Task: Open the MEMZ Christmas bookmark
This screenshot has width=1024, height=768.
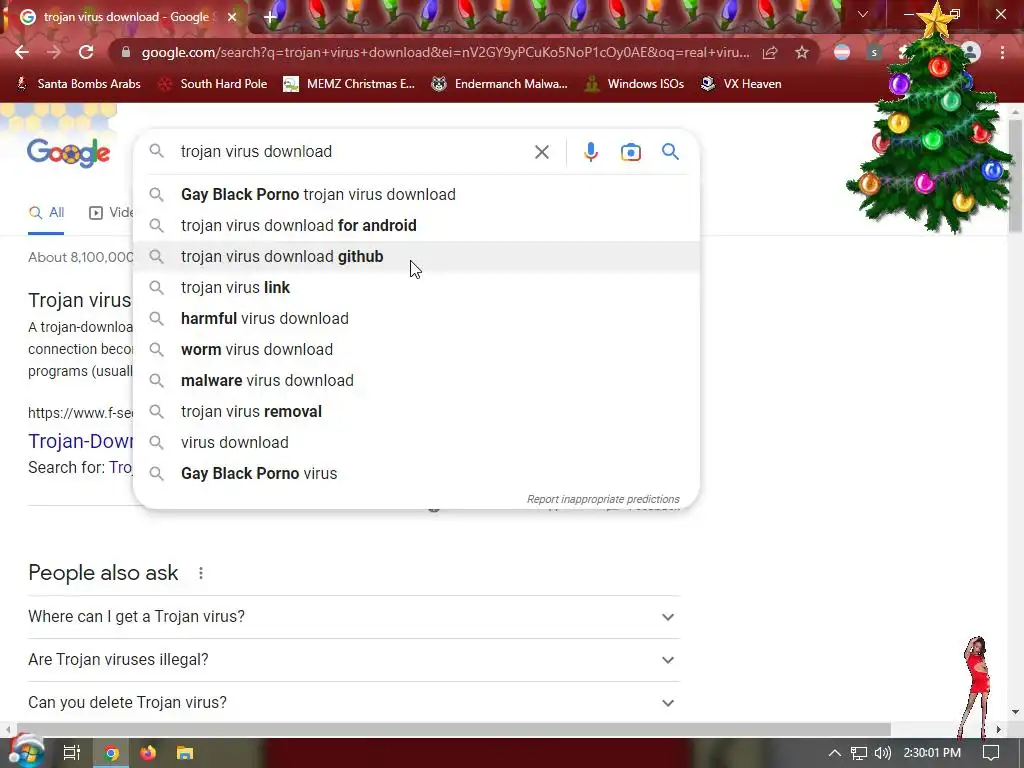Action: click(x=349, y=84)
